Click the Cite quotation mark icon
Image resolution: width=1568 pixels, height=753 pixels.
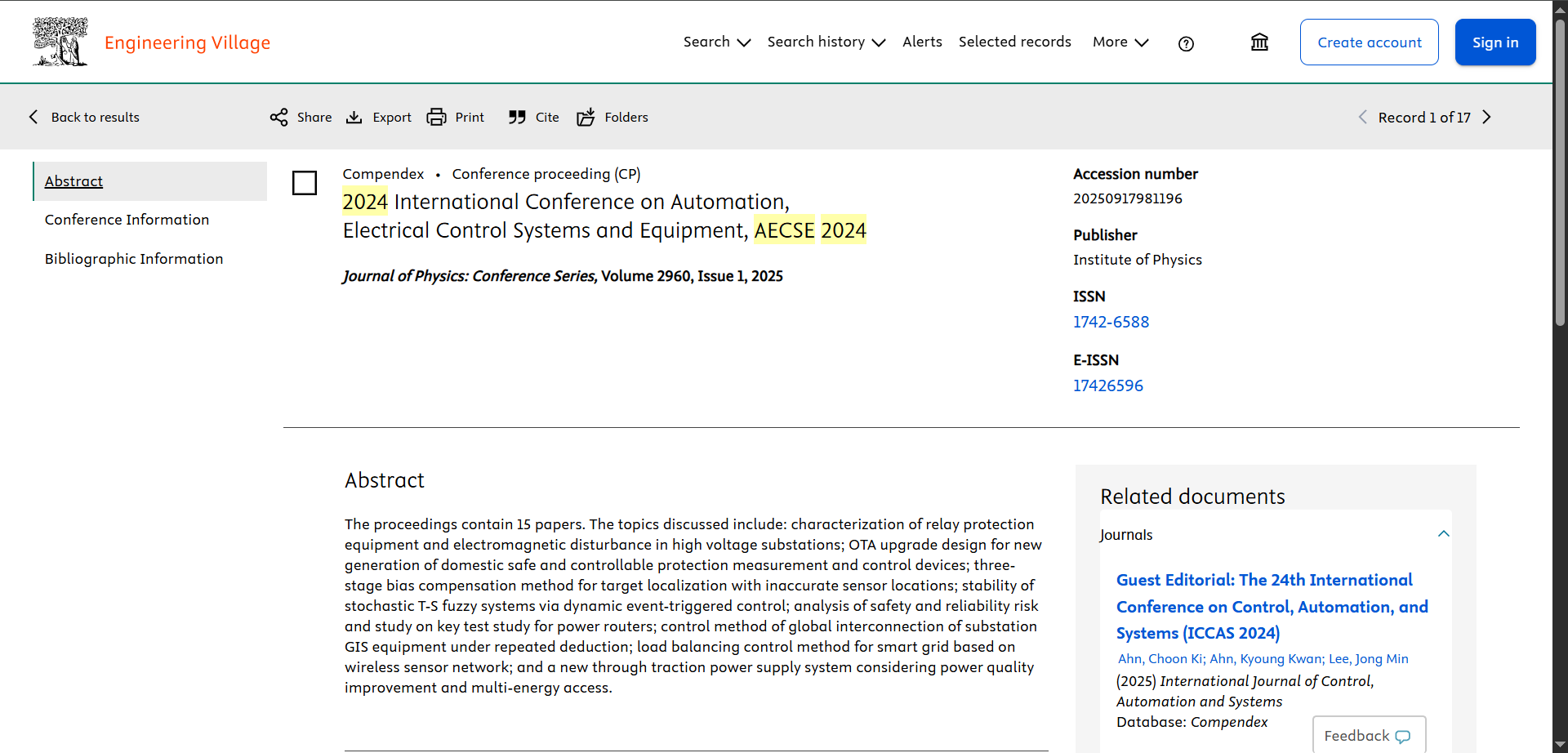517,118
